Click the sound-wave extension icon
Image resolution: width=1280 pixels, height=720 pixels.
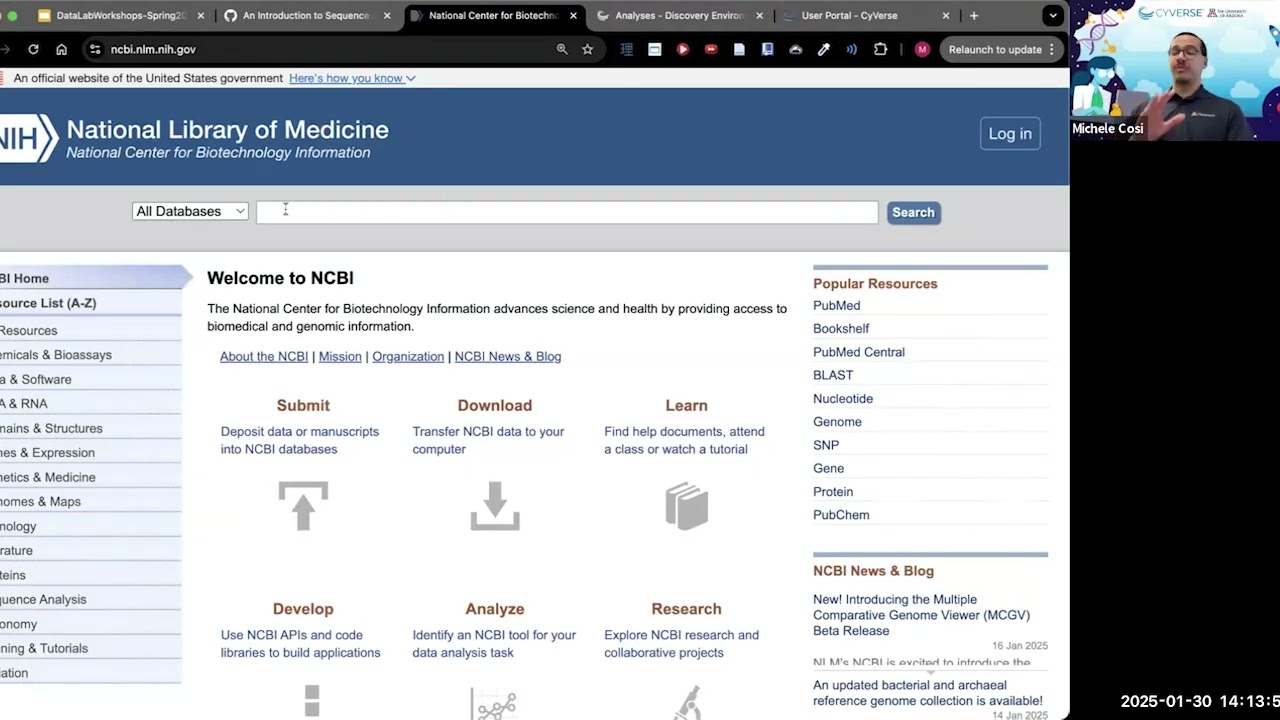click(852, 49)
